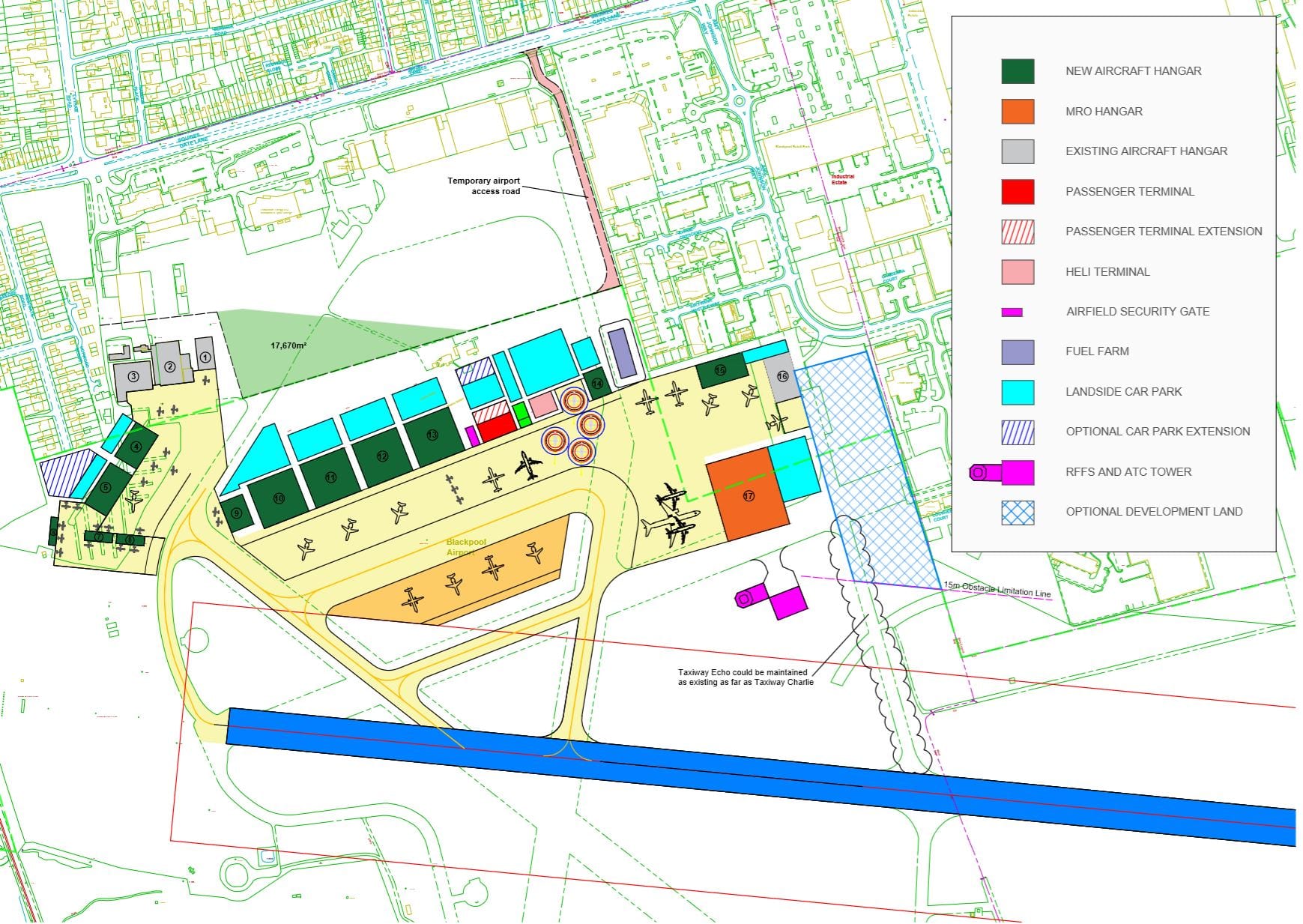Click the RFFS and ATC Tower legend symbol
Image resolution: width=1303 pixels, height=924 pixels.
(1002, 472)
